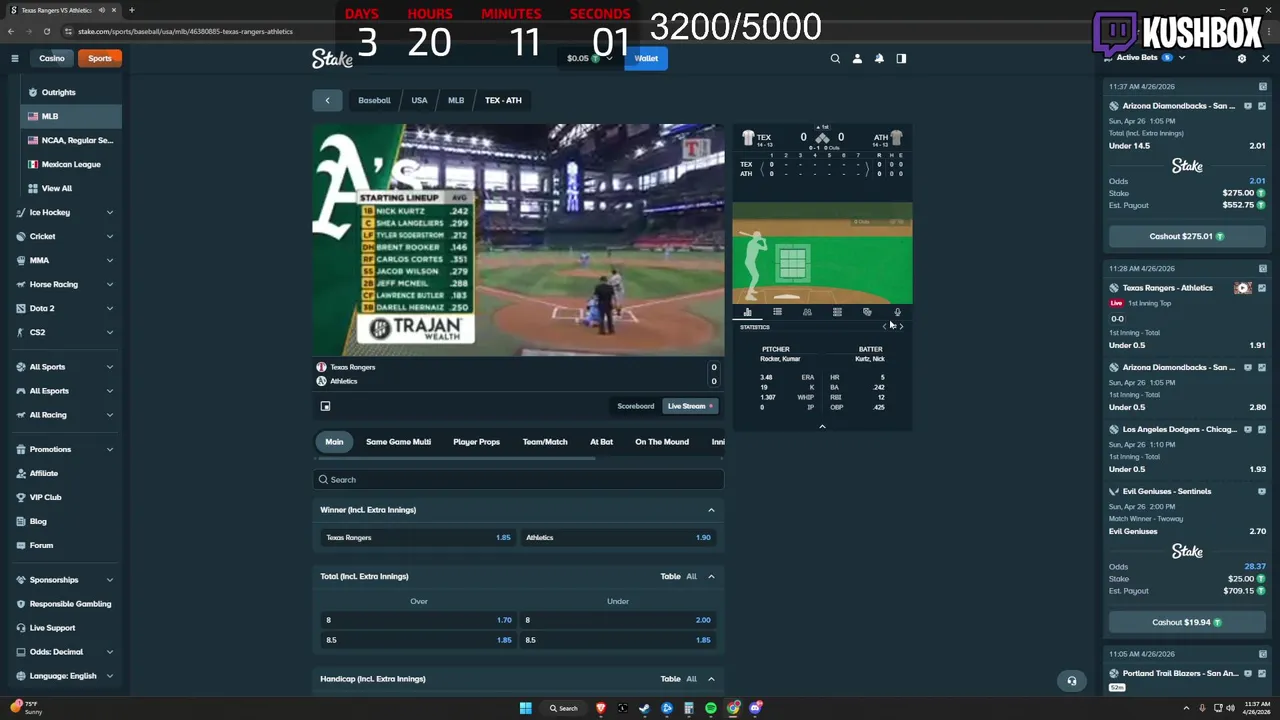The width and height of the screenshot is (1280, 720).
Task: Open the share icon on 11:37 AM bet
Action: tap(1262, 87)
